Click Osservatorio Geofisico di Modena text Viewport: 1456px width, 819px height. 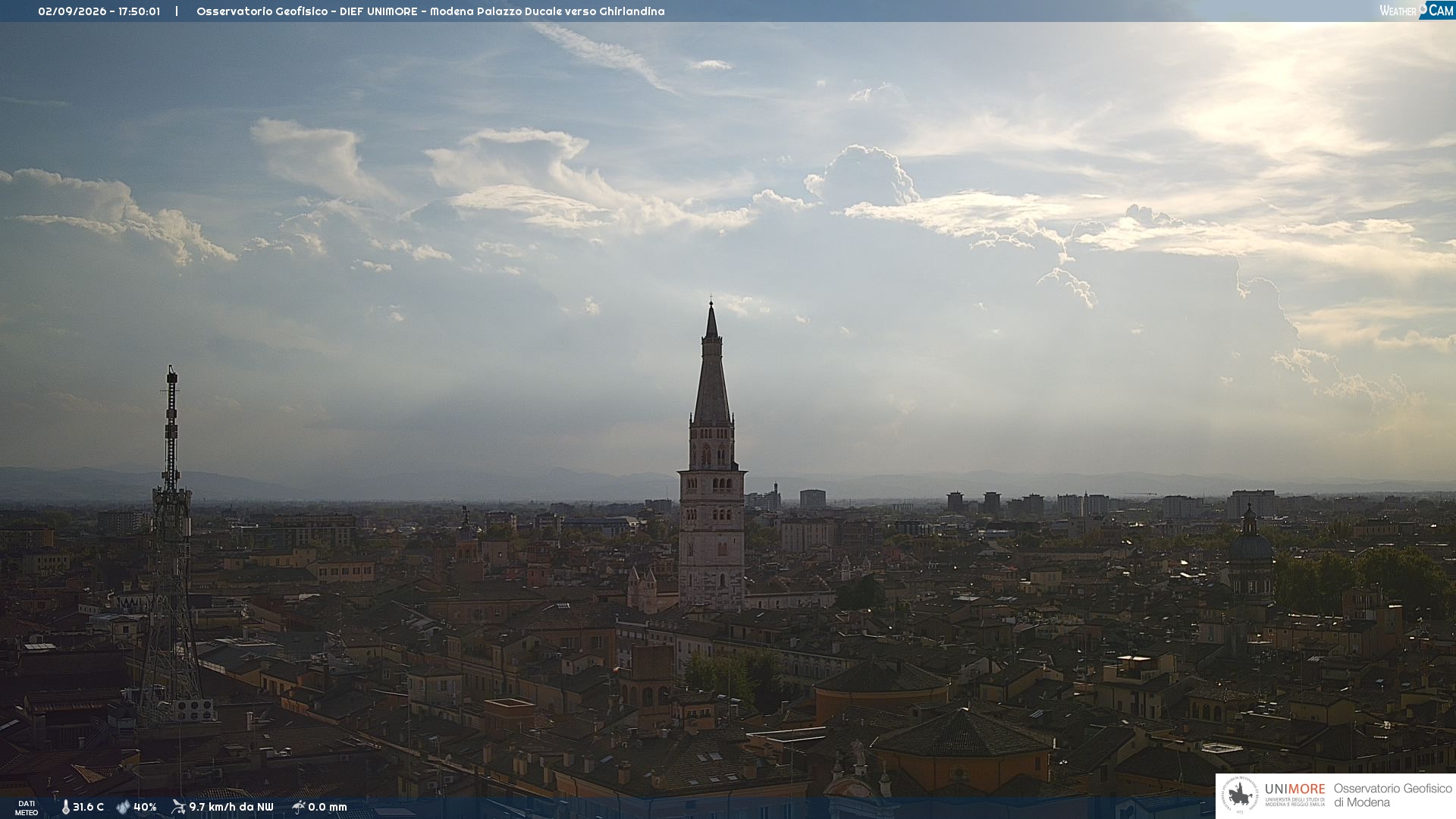tap(1392, 795)
